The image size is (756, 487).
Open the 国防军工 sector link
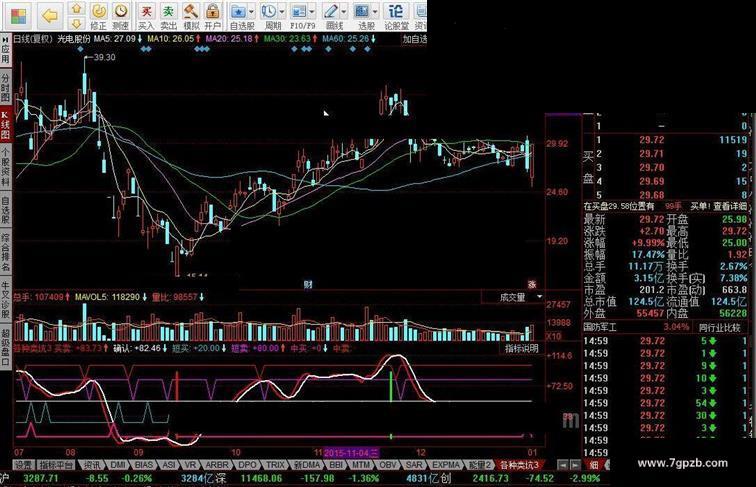tap(600, 327)
